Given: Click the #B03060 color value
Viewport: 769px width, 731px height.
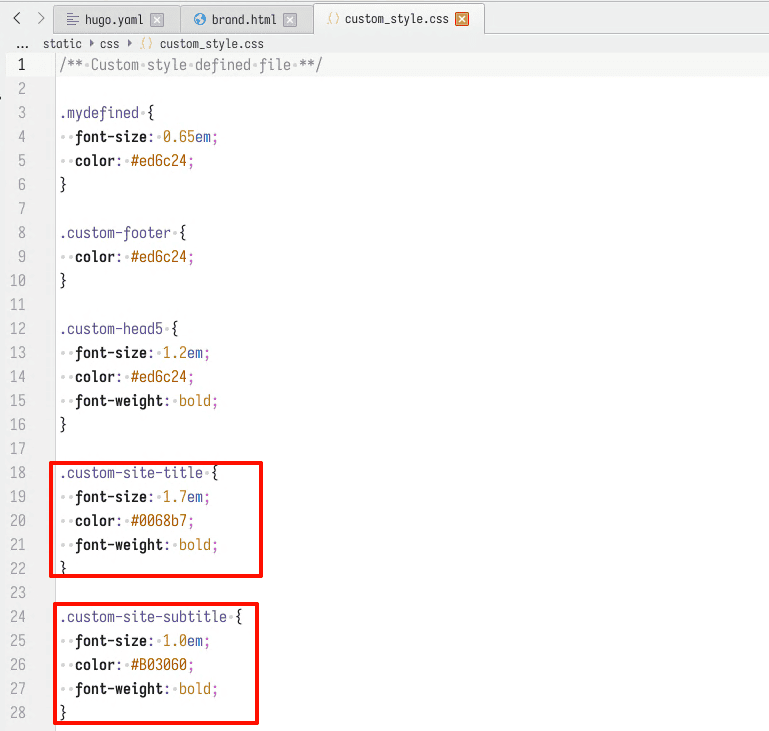Looking at the screenshot, I should (162, 665).
